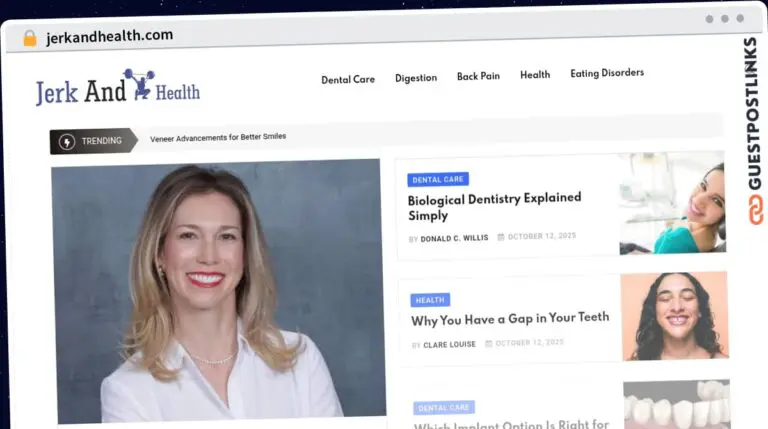Screen dimensions: 768x429
Task: Click the padlock icon in address bar
Action: click(x=29, y=38)
